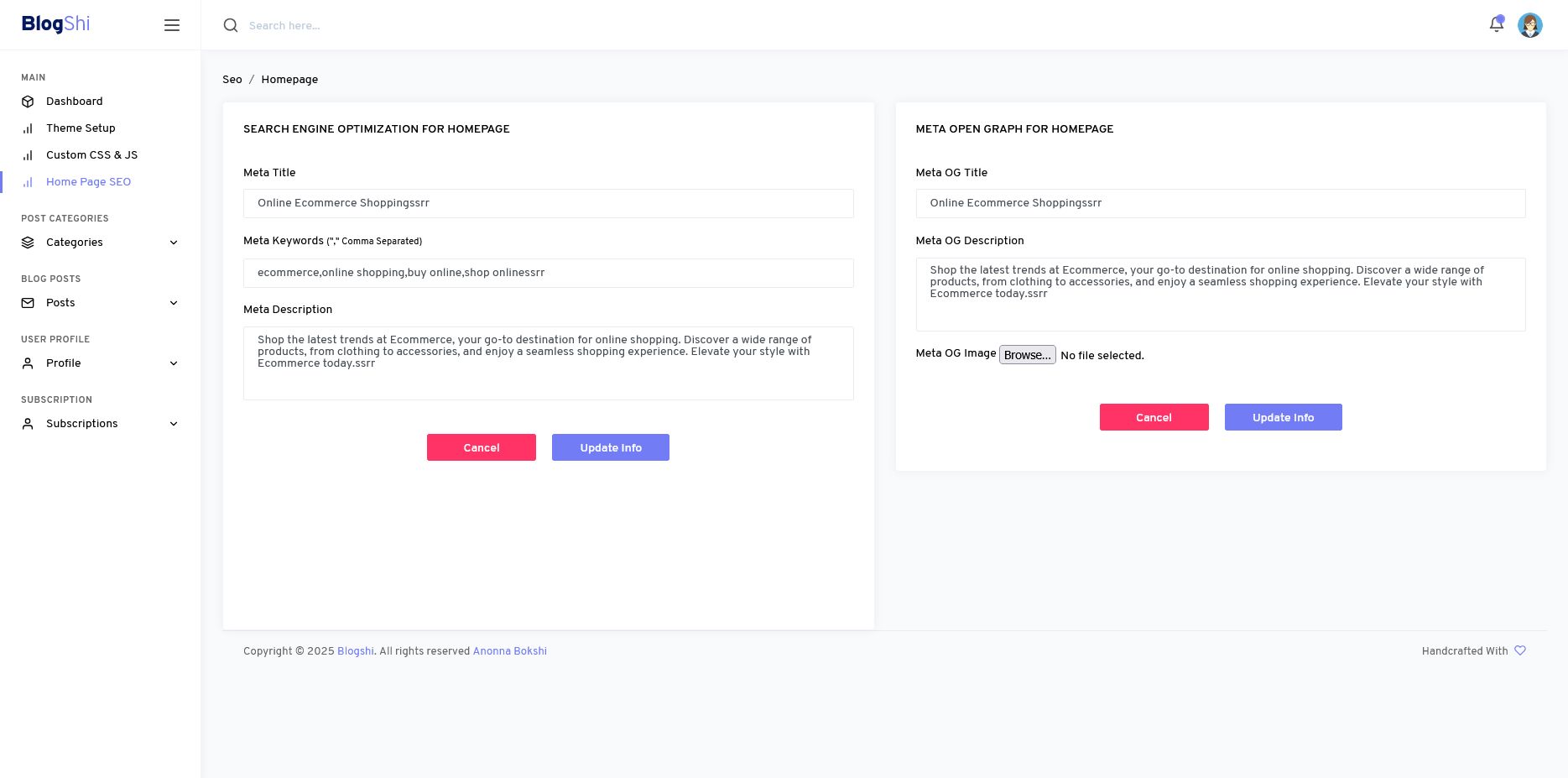Expand the Categories submenu chevron
The height and width of the screenshot is (778, 1568).
pos(174,243)
